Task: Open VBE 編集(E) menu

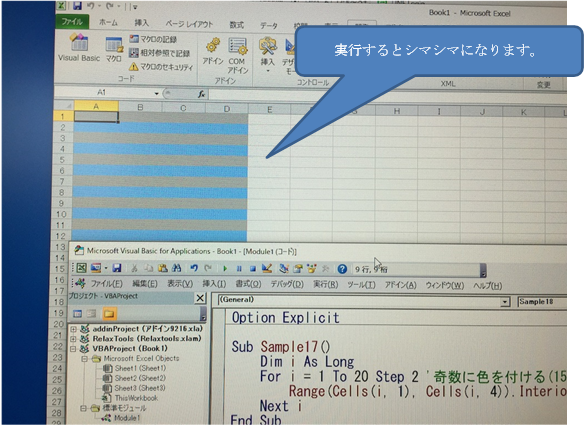Action: (x=145, y=284)
